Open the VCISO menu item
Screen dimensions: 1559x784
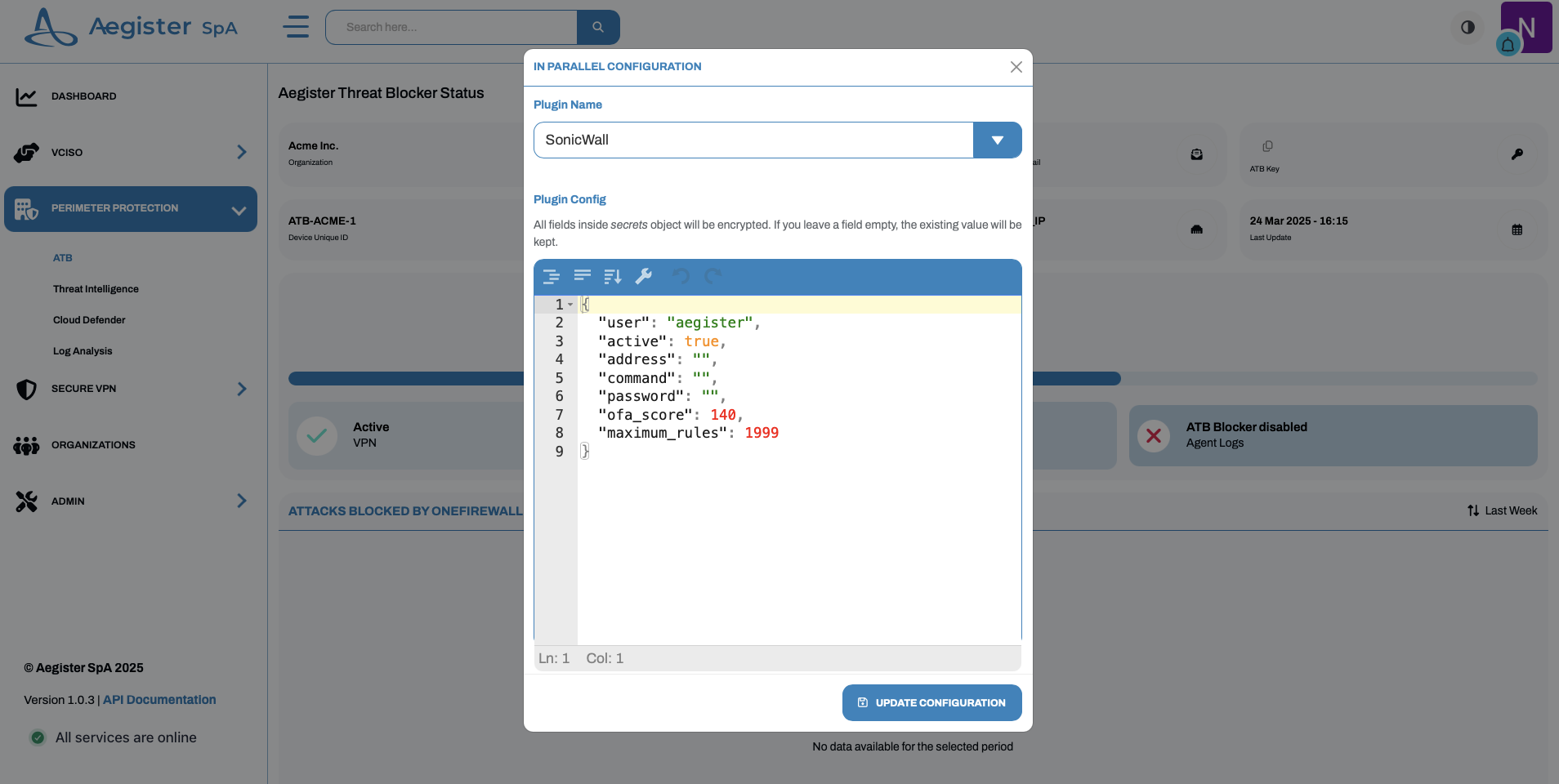tap(67, 153)
